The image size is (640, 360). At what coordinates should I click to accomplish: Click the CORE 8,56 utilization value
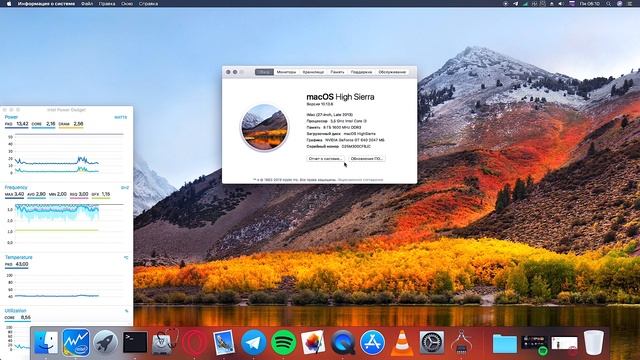pyautogui.click(x=18, y=317)
